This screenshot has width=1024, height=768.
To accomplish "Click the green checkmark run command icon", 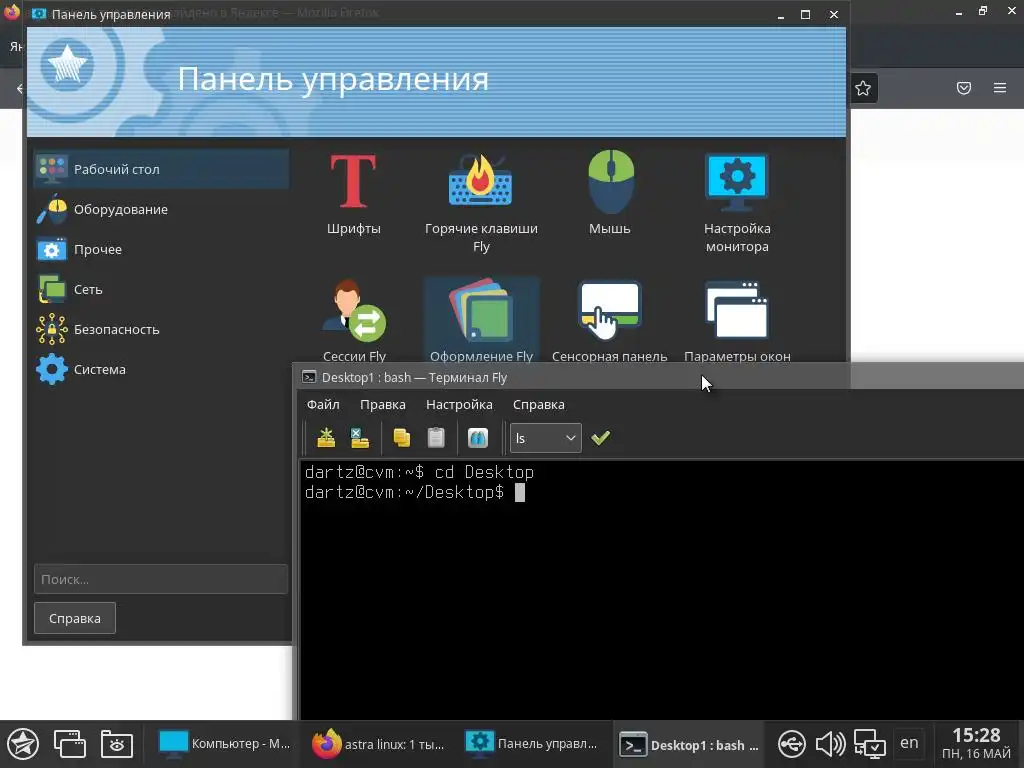I will click(x=600, y=438).
